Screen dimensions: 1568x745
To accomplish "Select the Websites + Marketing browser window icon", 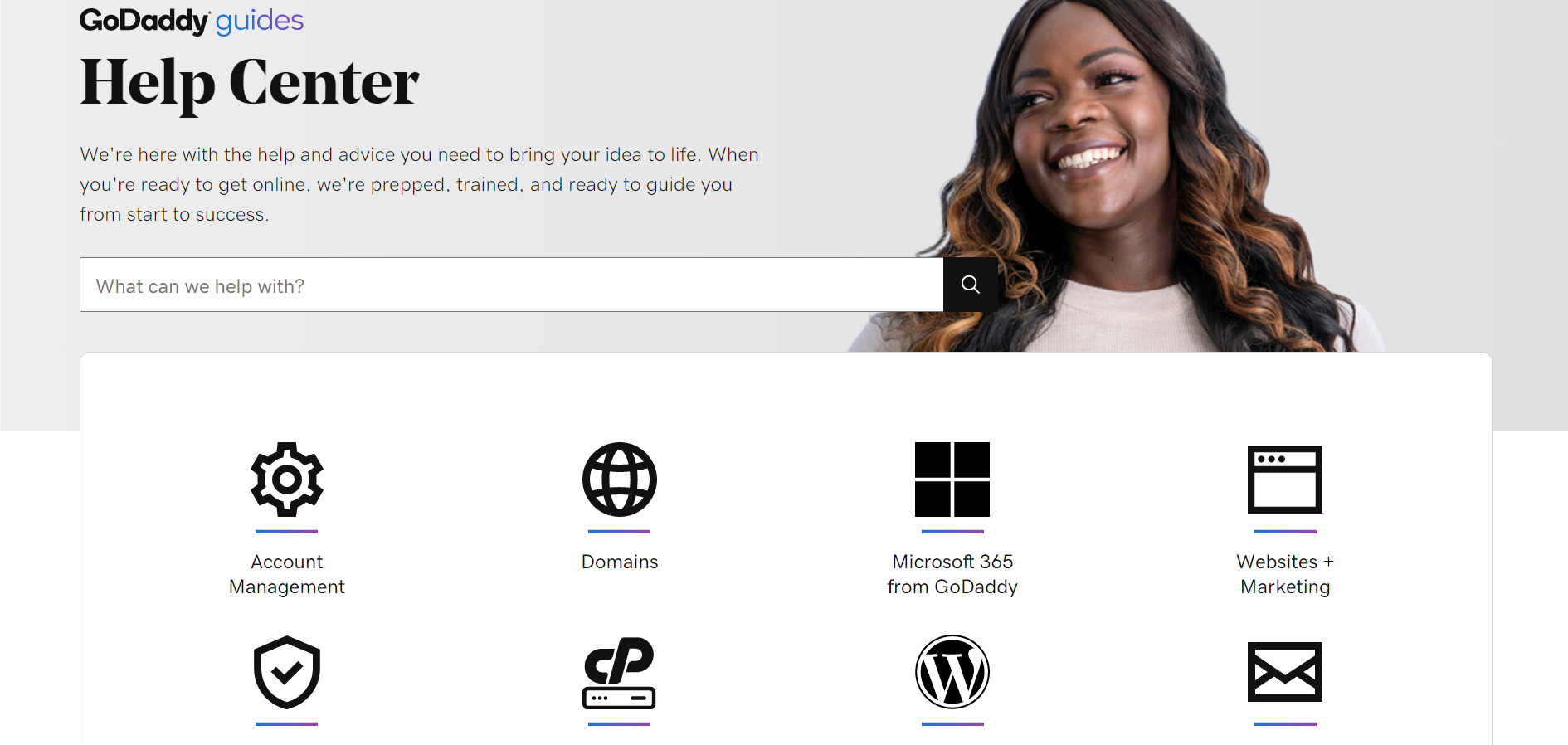I will pyautogui.click(x=1284, y=480).
